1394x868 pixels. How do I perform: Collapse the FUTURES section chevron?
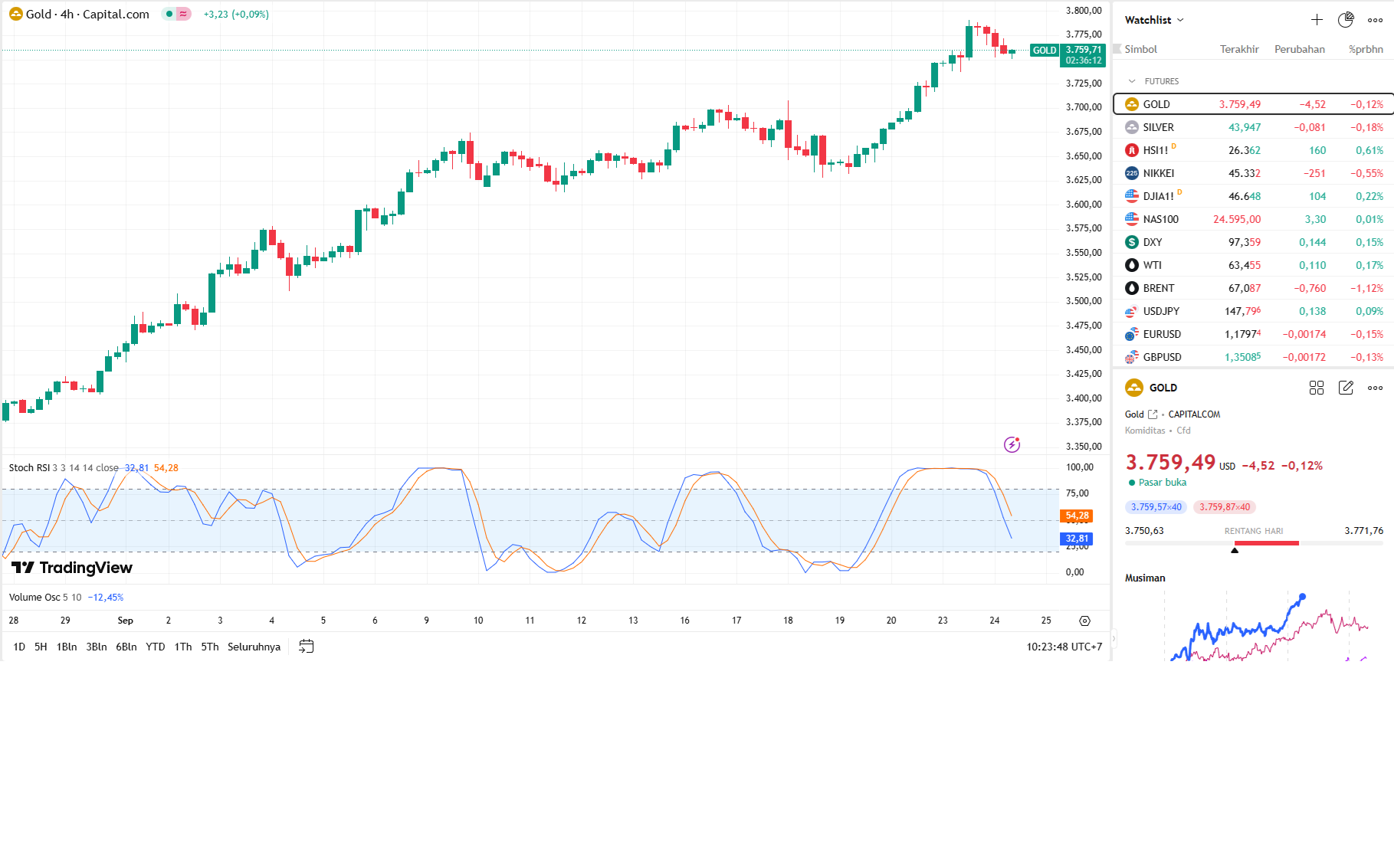[x=1132, y=81]
